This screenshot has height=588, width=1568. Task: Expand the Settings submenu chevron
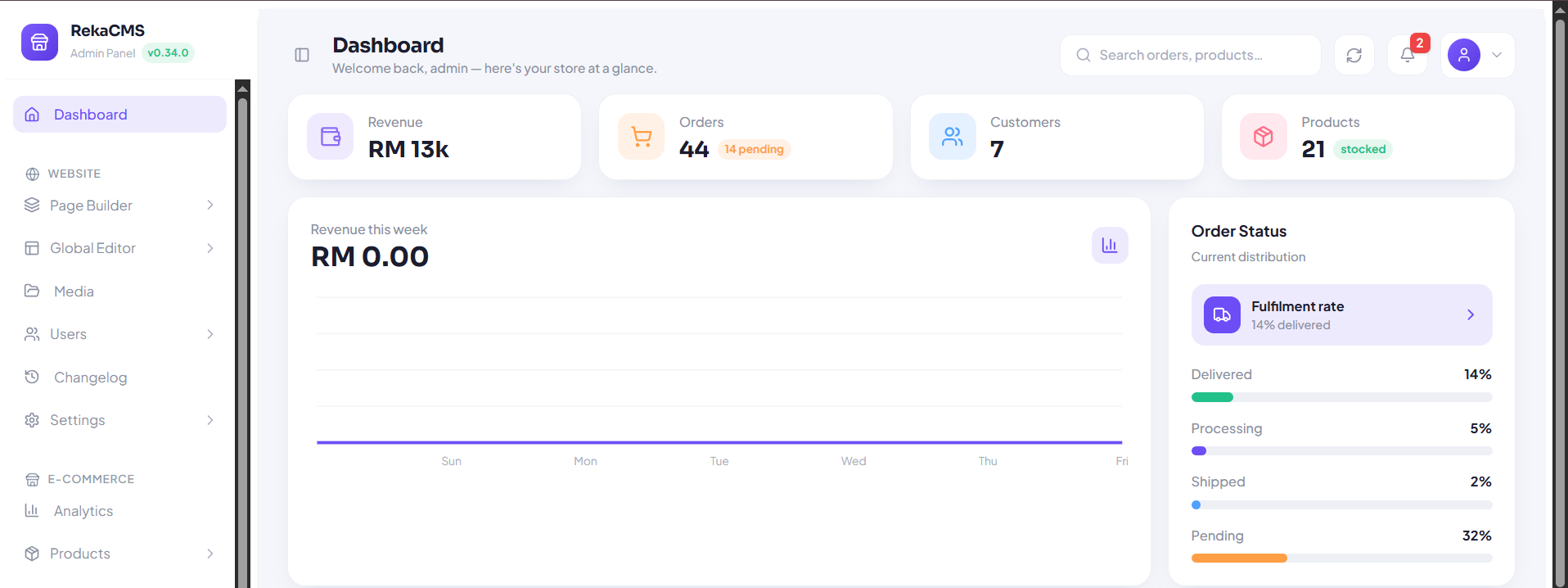[x=210, y=420]
